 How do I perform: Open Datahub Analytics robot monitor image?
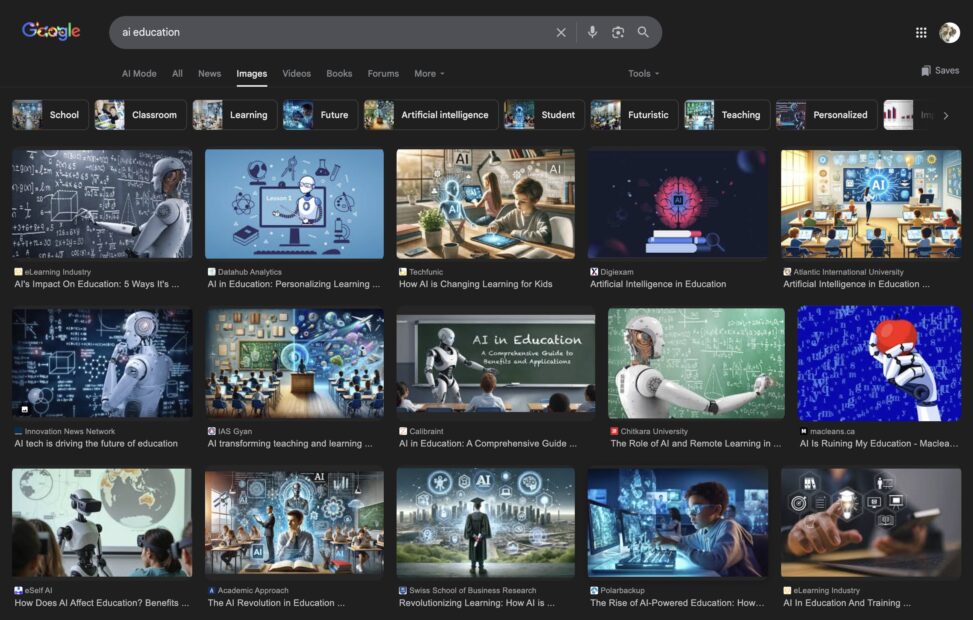coord(294,204)
